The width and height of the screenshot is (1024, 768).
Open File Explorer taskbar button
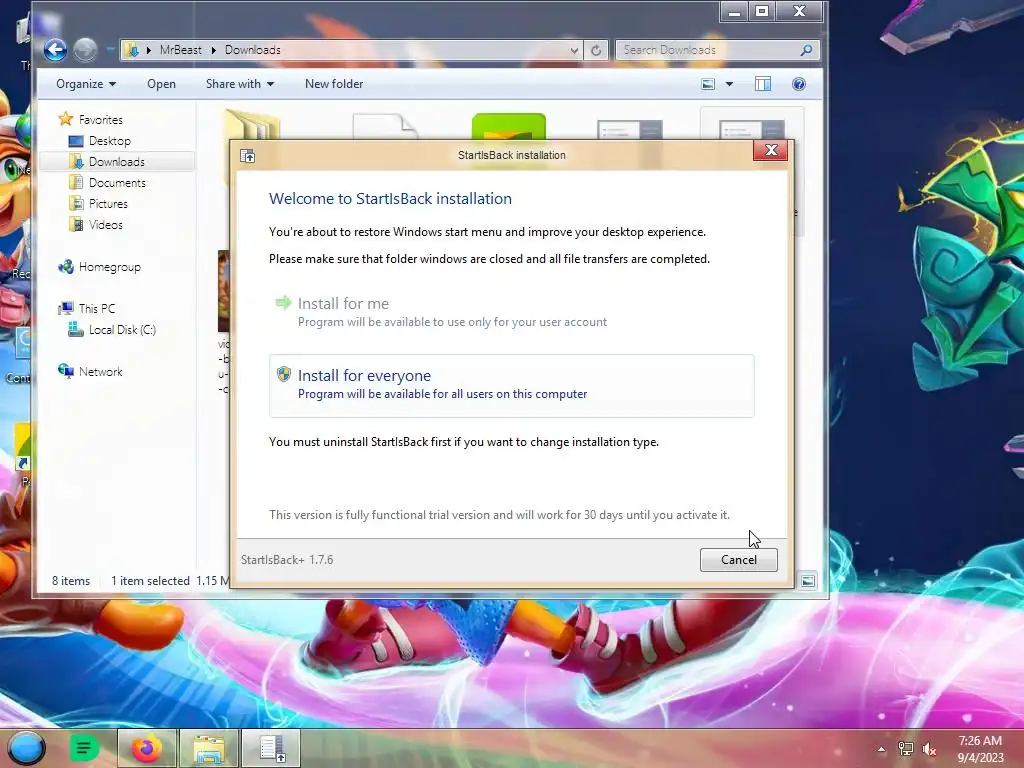[209, 748]
